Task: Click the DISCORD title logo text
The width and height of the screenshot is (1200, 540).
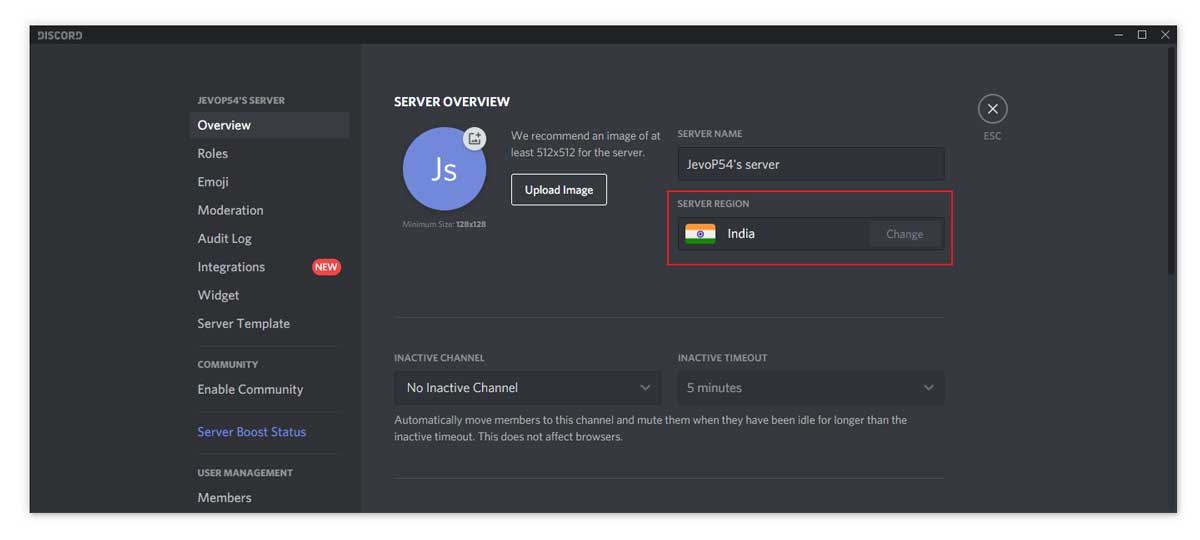Action: [x=60, y=35]
